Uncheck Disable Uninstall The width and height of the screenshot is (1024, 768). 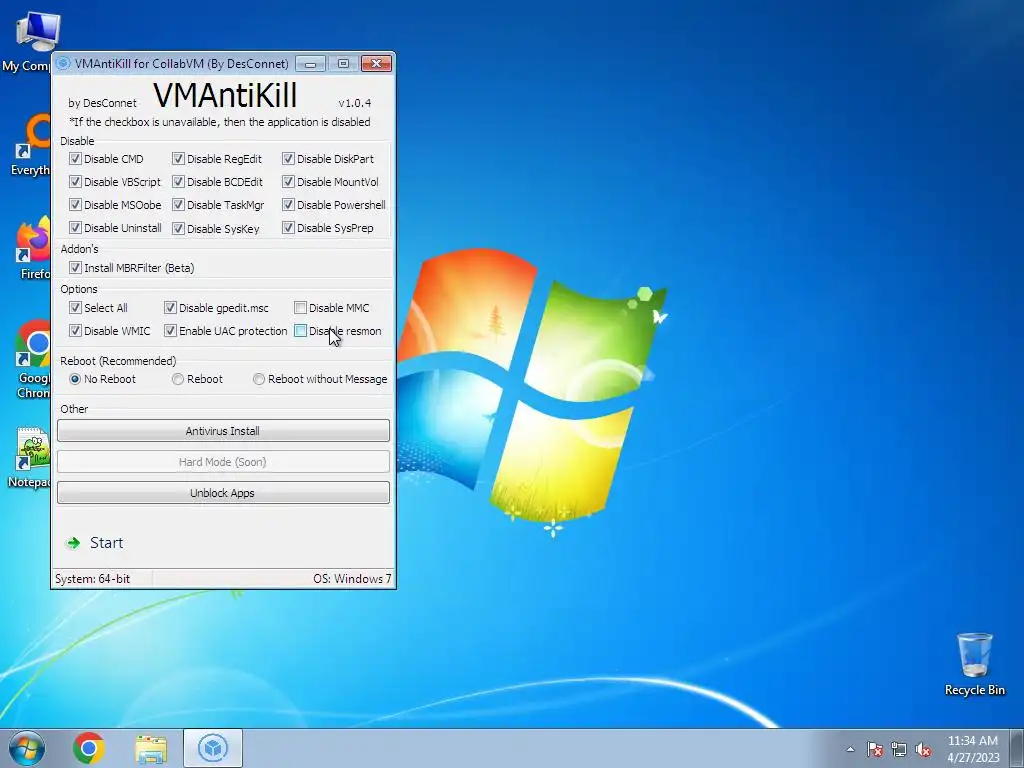coord(75,227)
